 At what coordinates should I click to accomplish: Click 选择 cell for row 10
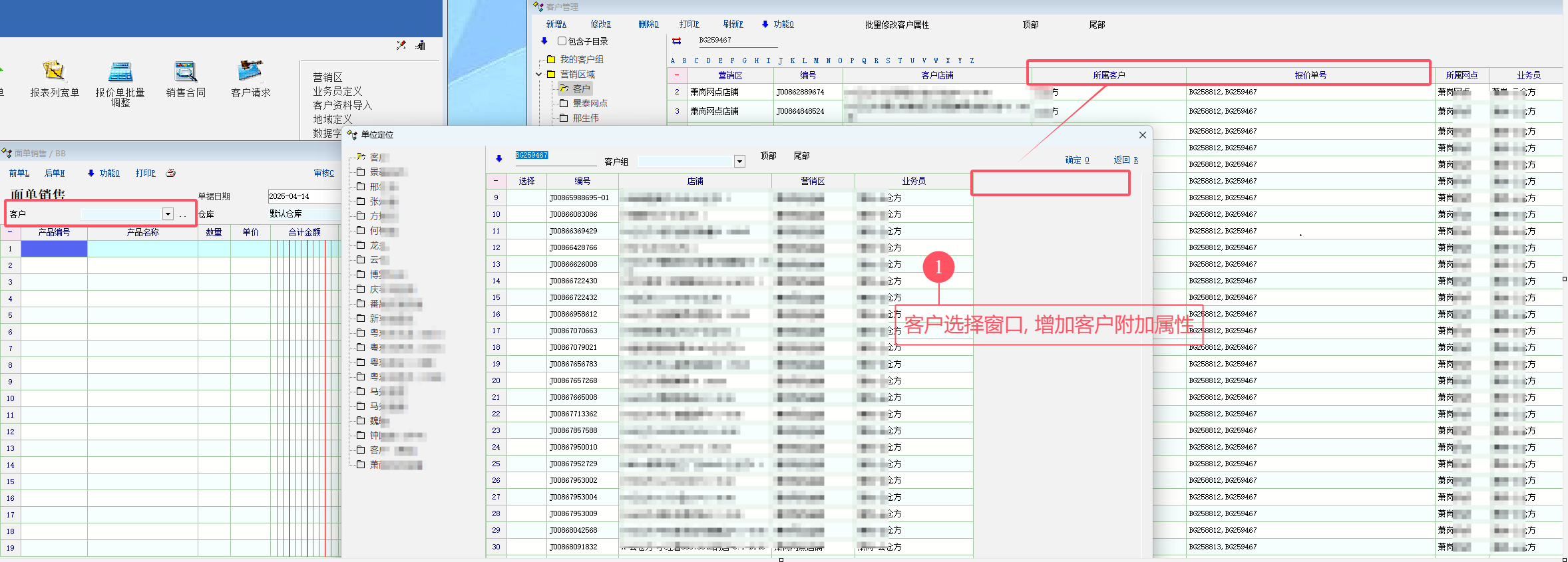[526, 214]
